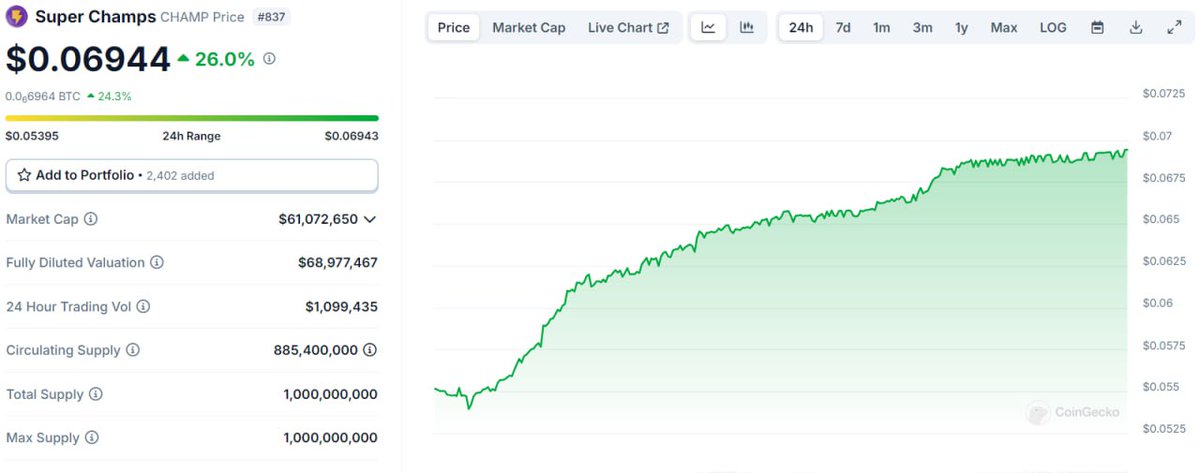Click the $0.0525 axis label

pyautogui.click(x=1162, y=429)
